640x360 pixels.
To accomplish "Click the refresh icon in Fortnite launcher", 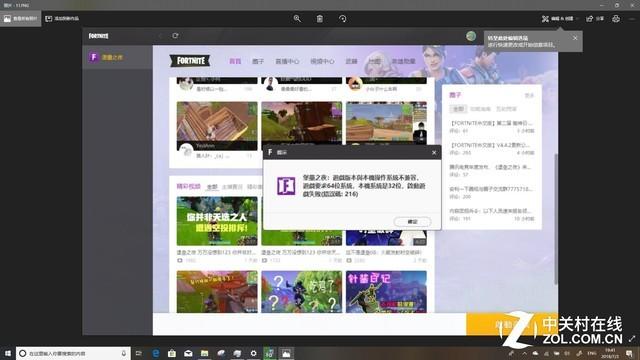I will tap(175, 36).
